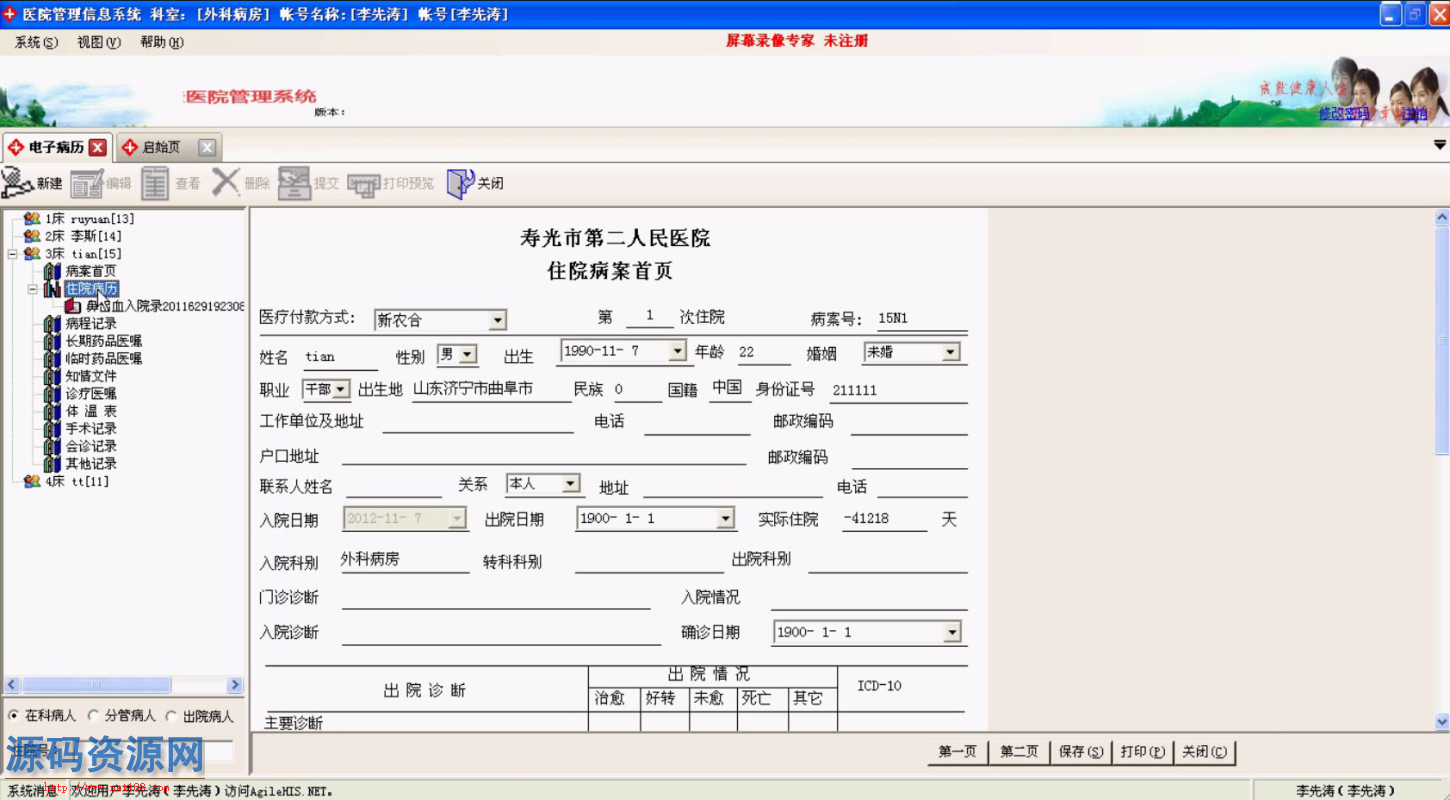Image resolution: width=1450 pixels, height=800 pixels.
Task: Open the 医疗付款方式 dropdown showing 新农合
Action: coord(497,321)
